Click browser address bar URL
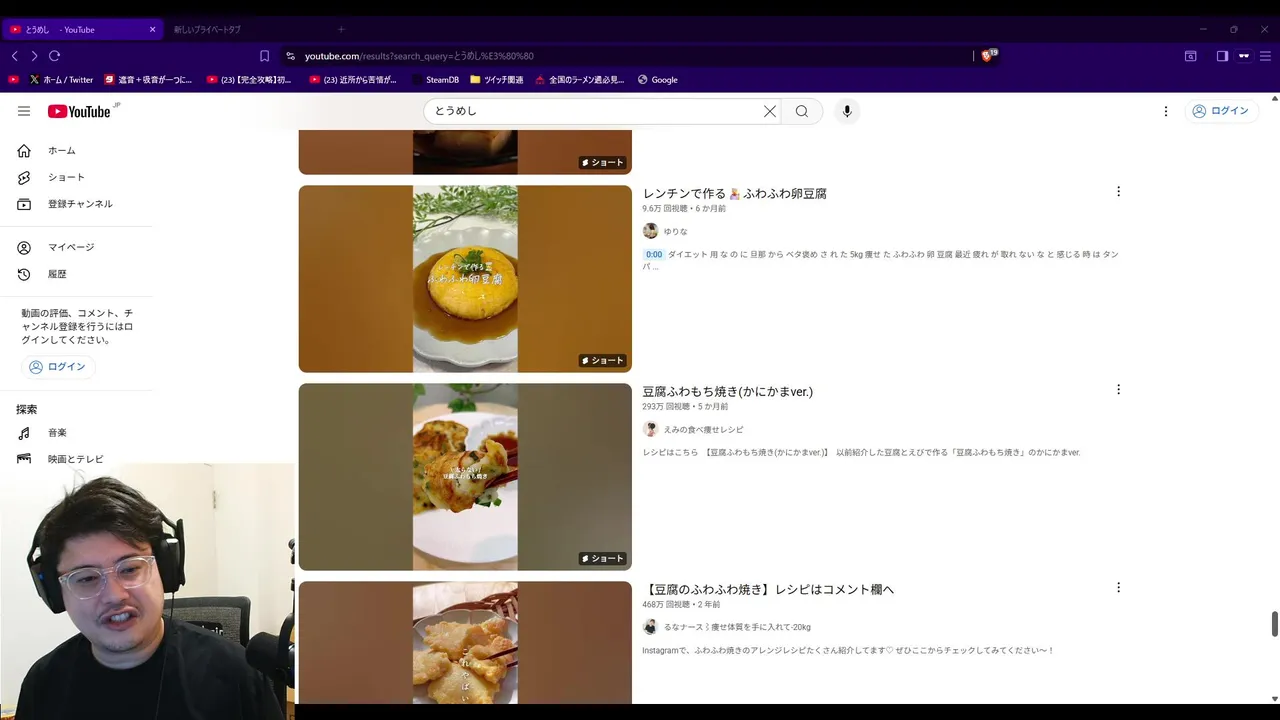This screenshot has height=720, width=1280. pyautogui.click(x=419, y=56)
